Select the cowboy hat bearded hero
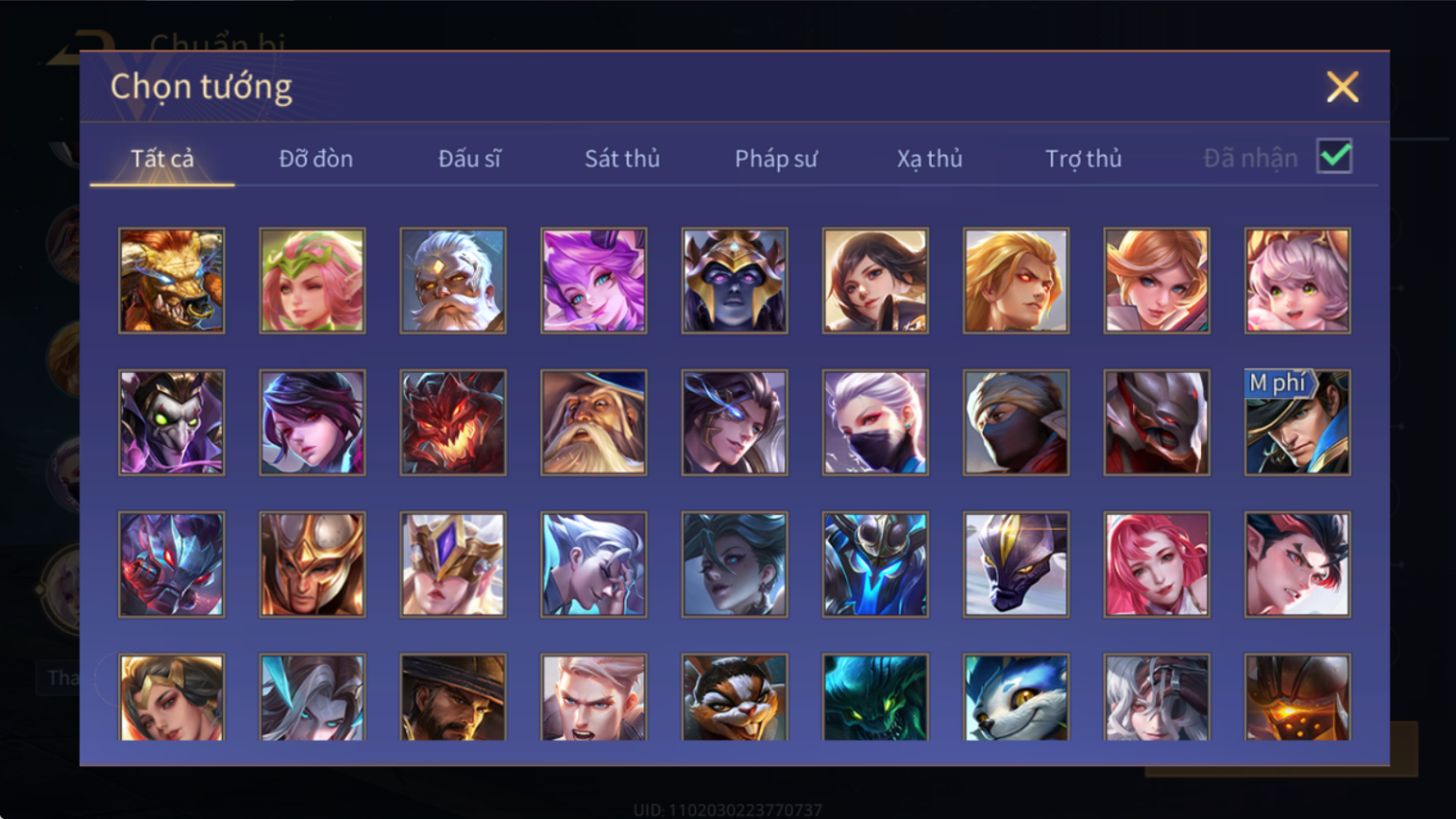Image resolution: width=1456 pixels, height=819 pixels. tap(453, 697)
